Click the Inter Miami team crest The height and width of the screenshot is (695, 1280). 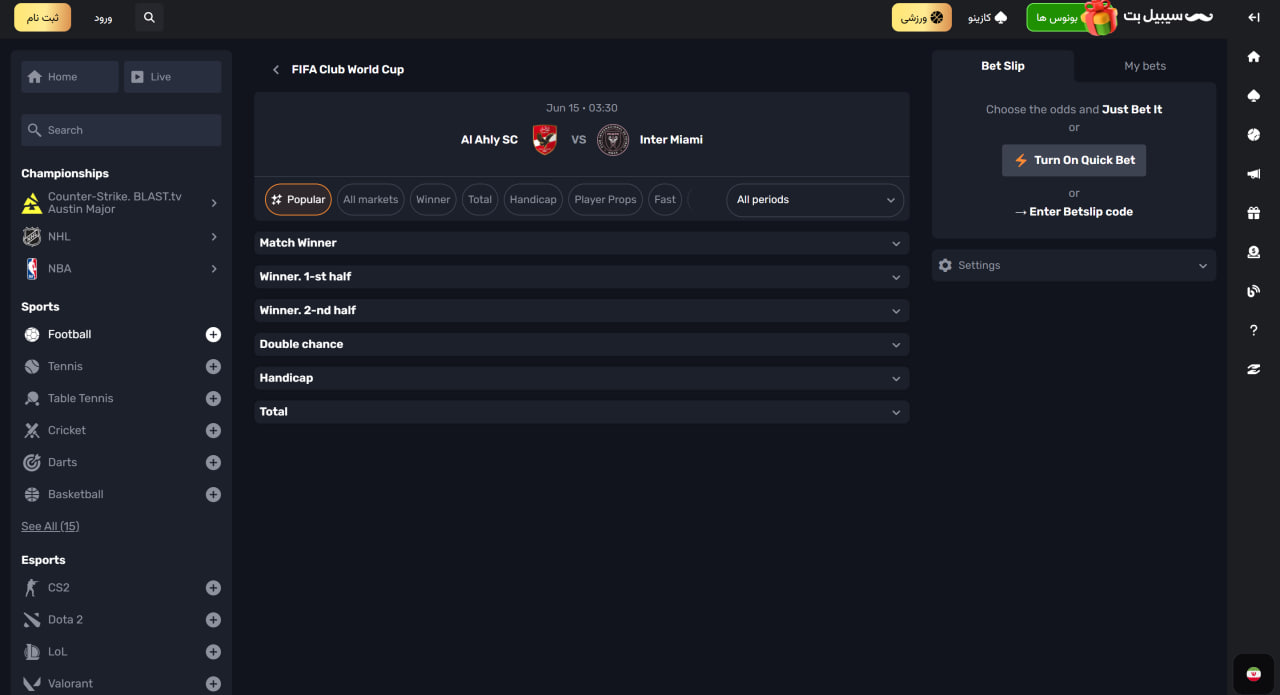(612, 140)
